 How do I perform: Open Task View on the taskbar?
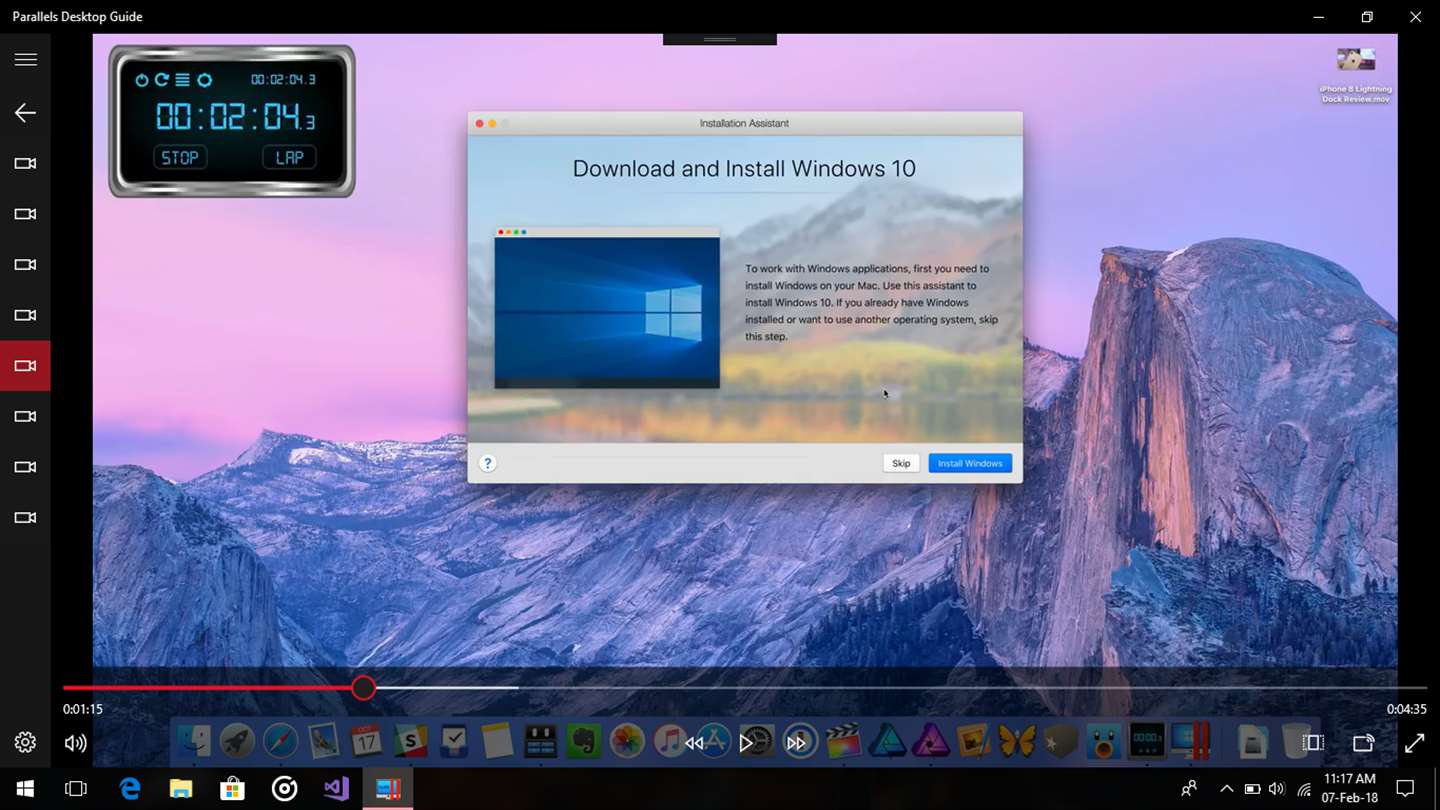76,789
